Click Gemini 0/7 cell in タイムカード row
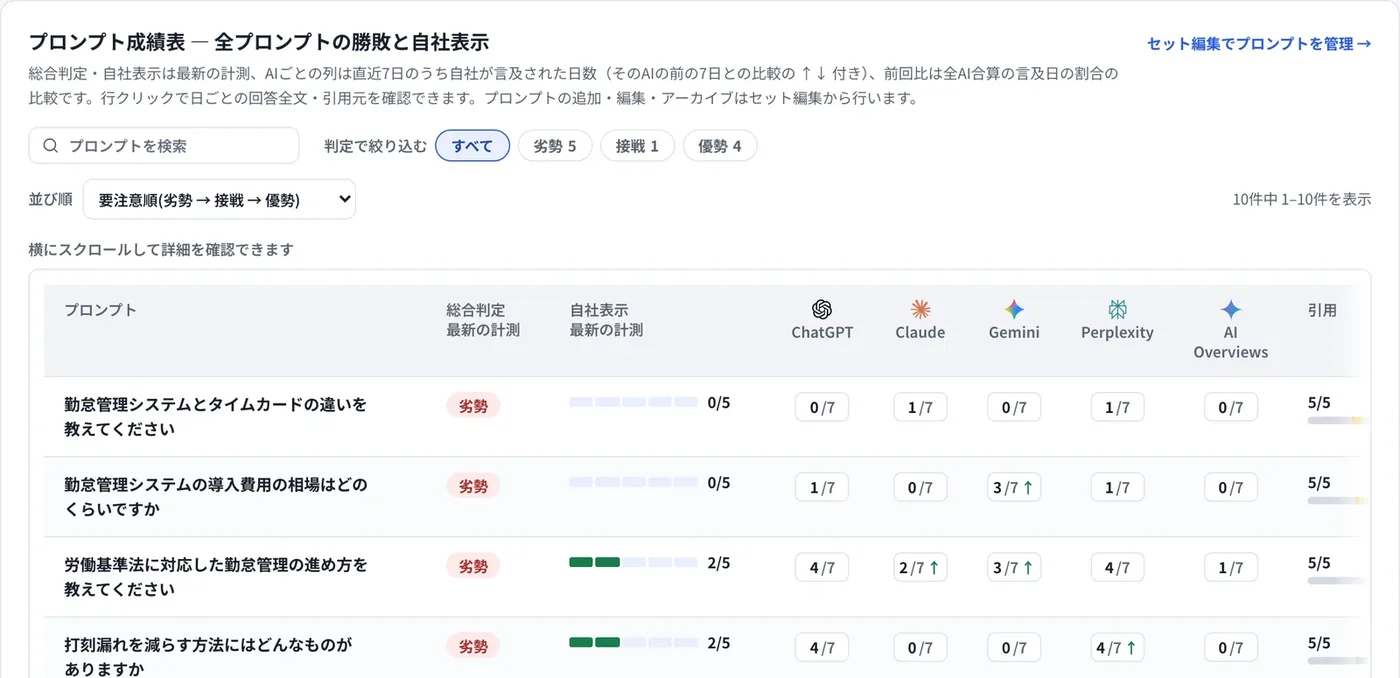 (1014, 407)
